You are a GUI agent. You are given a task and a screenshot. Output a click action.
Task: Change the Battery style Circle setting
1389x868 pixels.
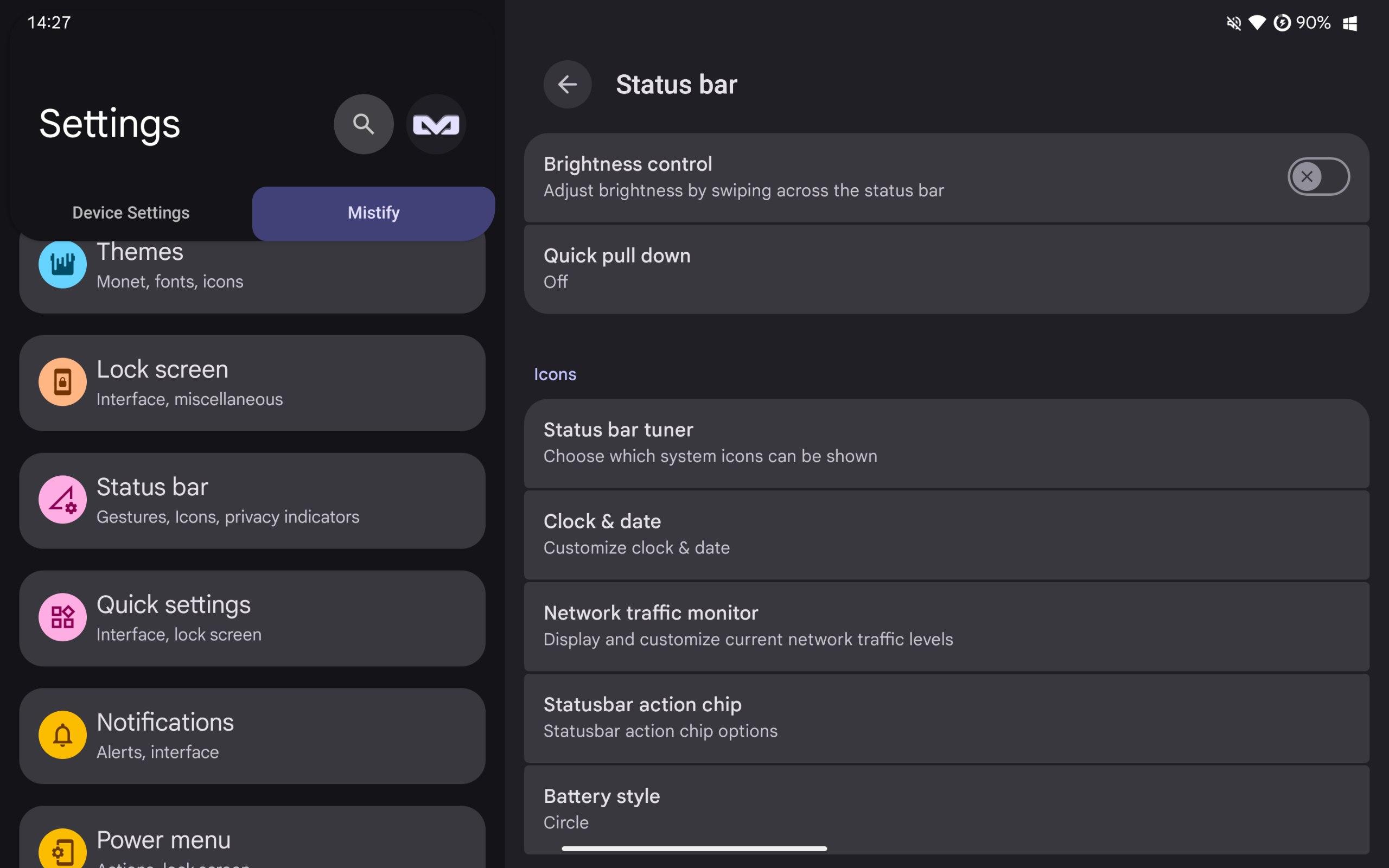[x=946, y=809]
